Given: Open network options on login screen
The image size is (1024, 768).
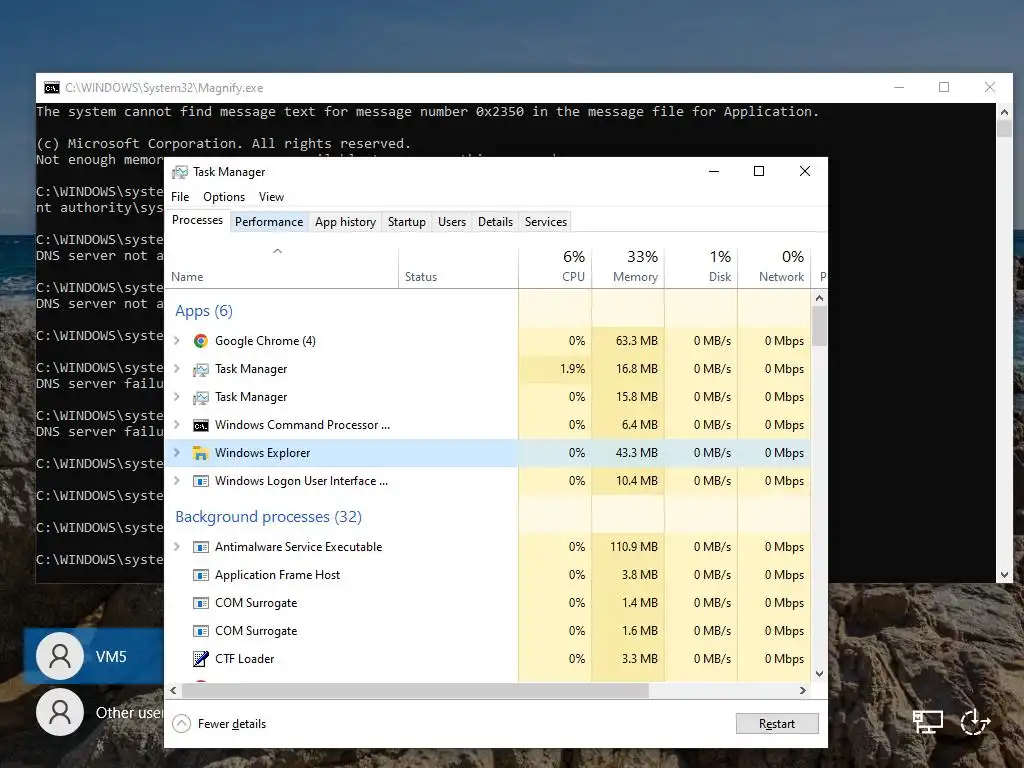Looking at the screenshot, I should [x=927, y=722].
